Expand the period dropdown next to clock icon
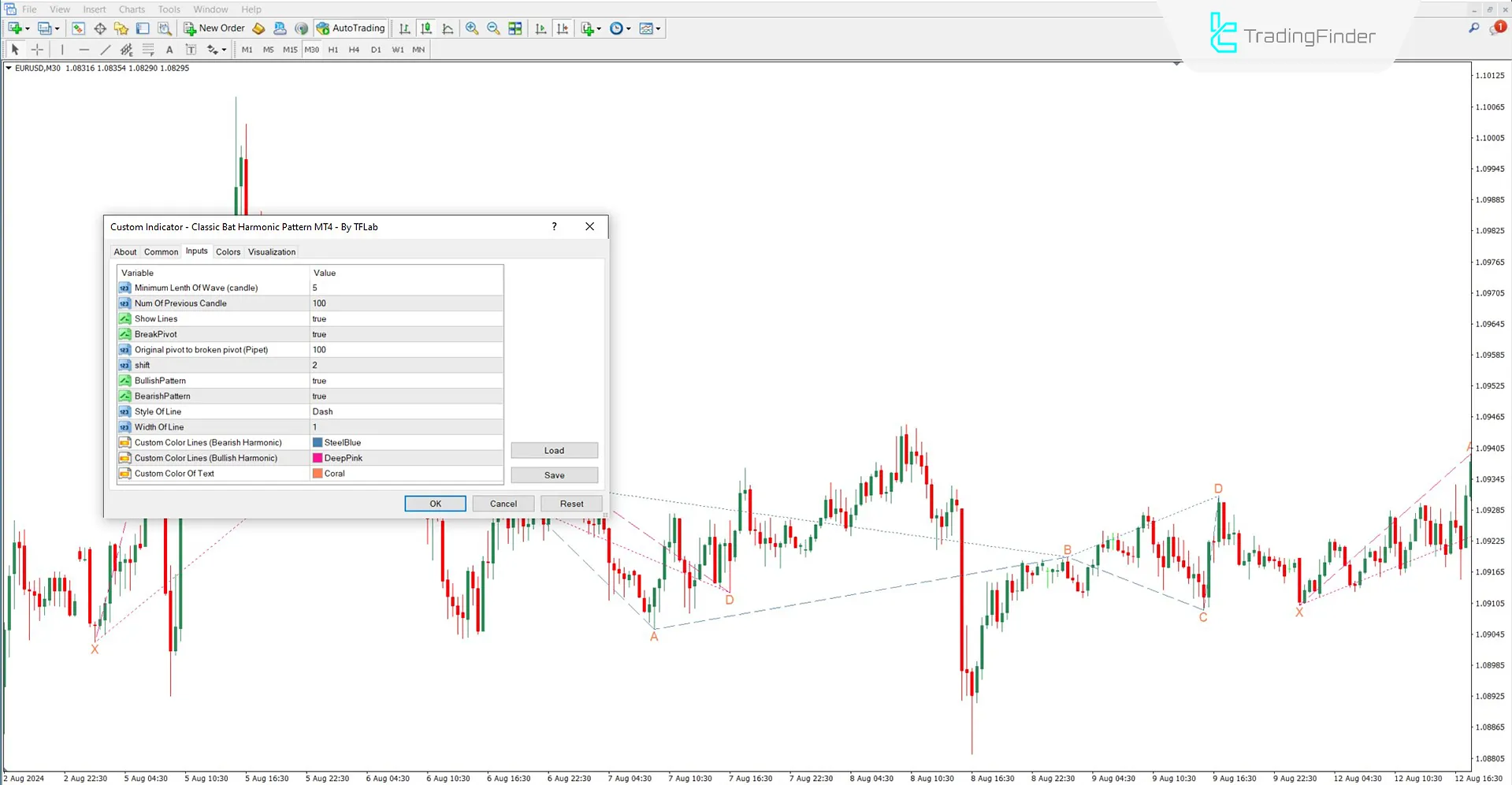Image resolution: width=1512 pixels, height=785 pixels. tap(630, 28)
